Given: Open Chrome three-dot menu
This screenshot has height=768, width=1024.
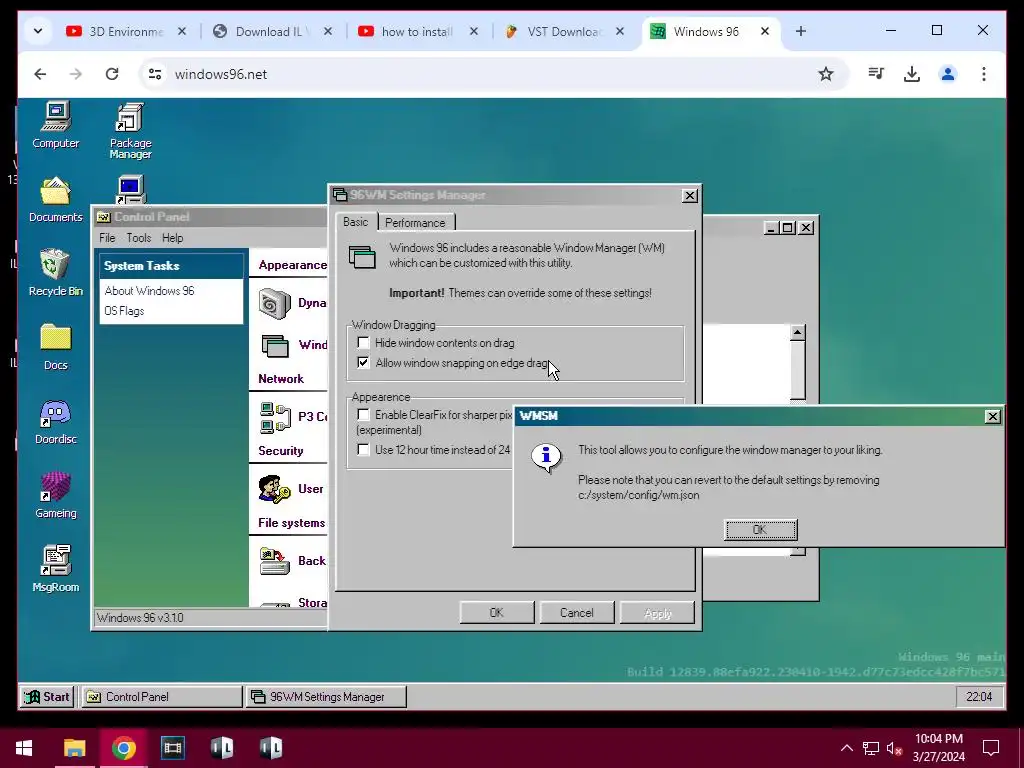Looking at the screenshot, I should (984, 74).
